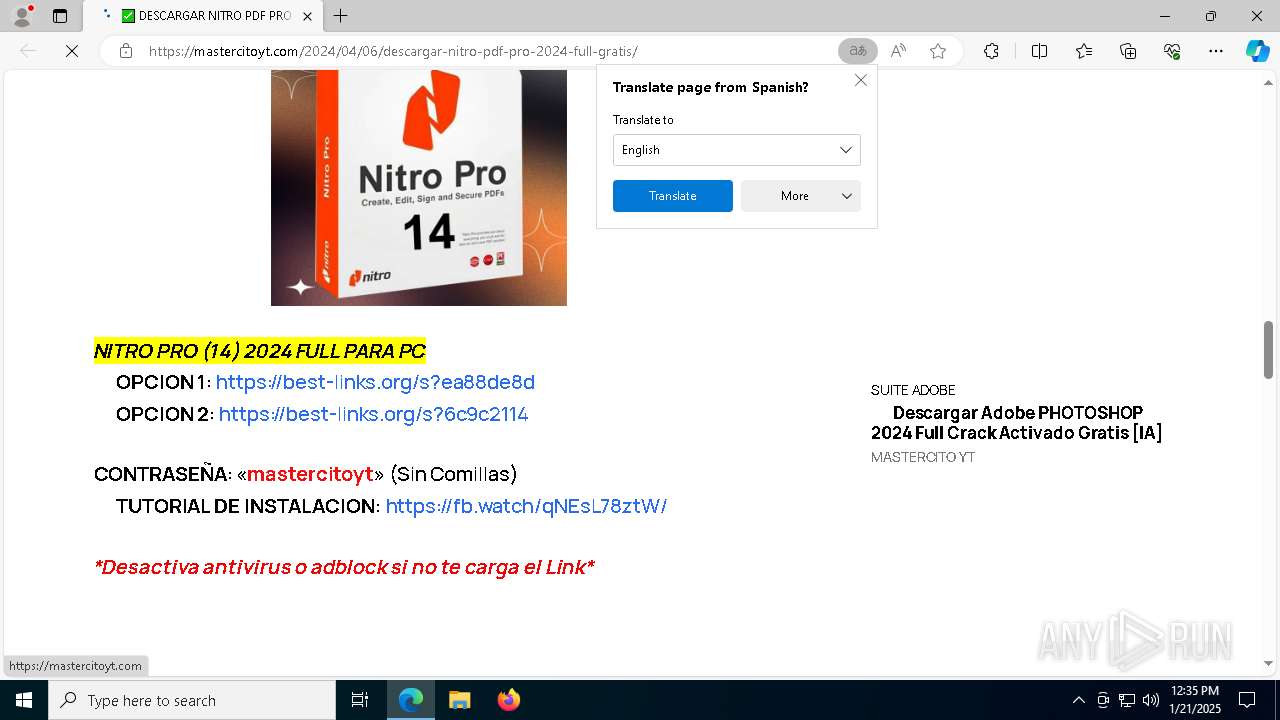1280x720 pixels.
Task: Go back to previous page
Action: pyautogui.click(x=28, y=51)
